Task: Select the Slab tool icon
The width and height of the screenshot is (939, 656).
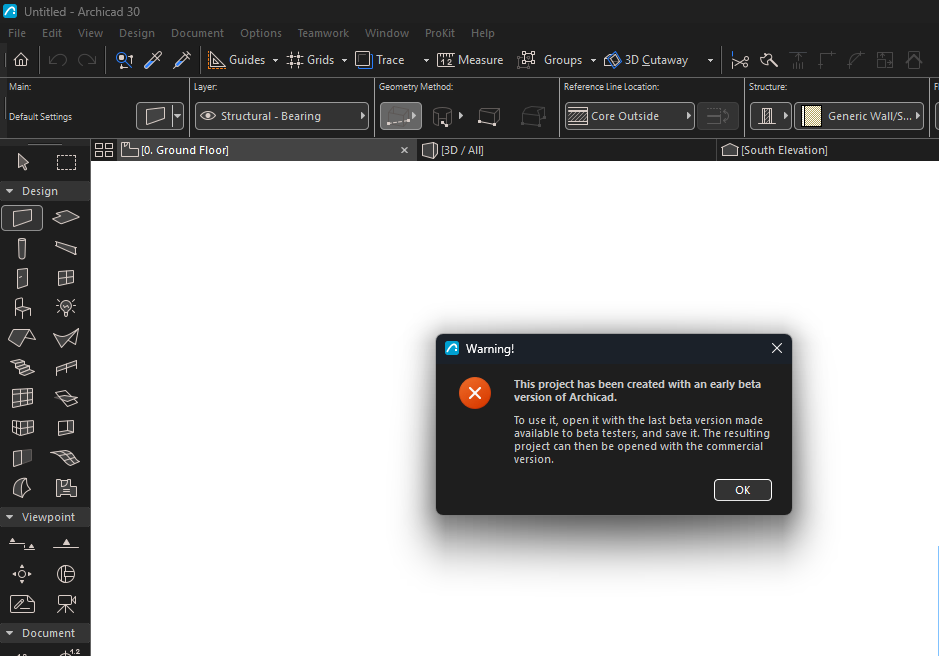Action: [66, 217]
